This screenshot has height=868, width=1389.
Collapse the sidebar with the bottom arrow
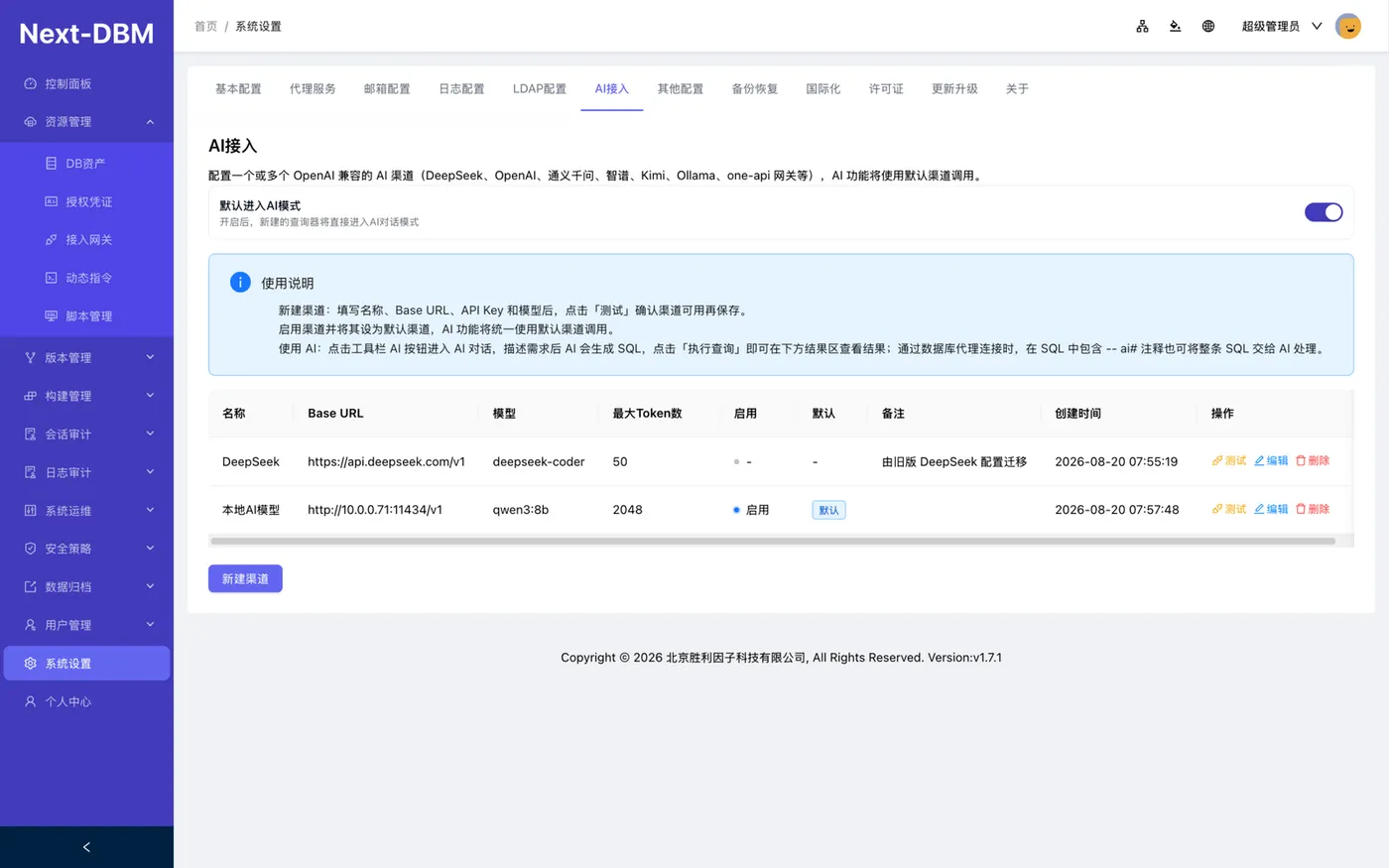[x=86, y=847]
